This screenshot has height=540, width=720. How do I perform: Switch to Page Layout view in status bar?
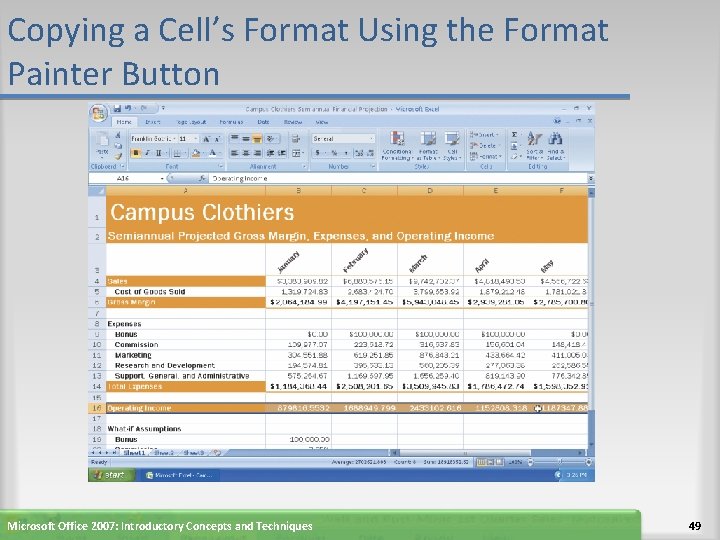tap(490, 462)
